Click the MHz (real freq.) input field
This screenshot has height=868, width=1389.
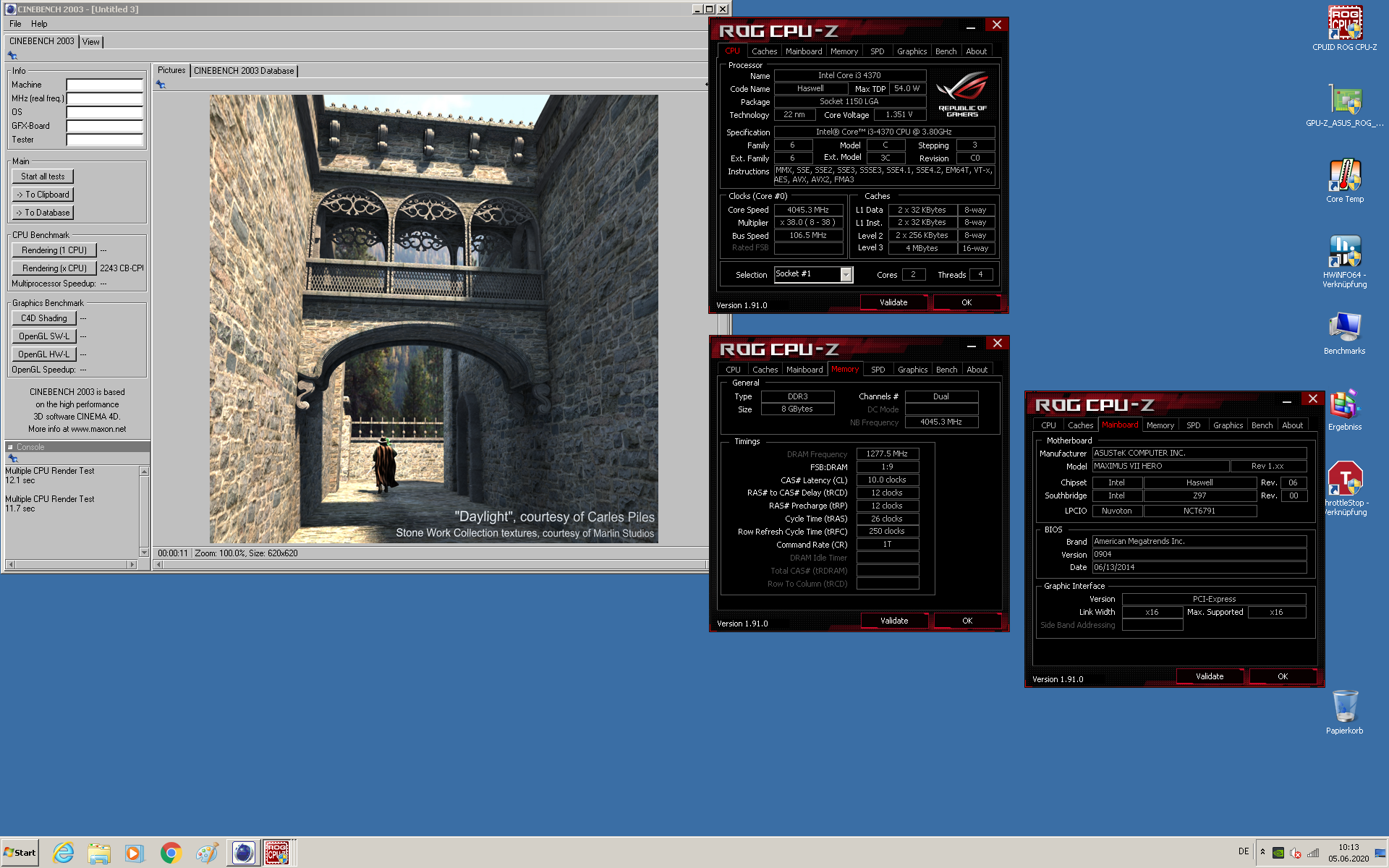tap(105, 98)
